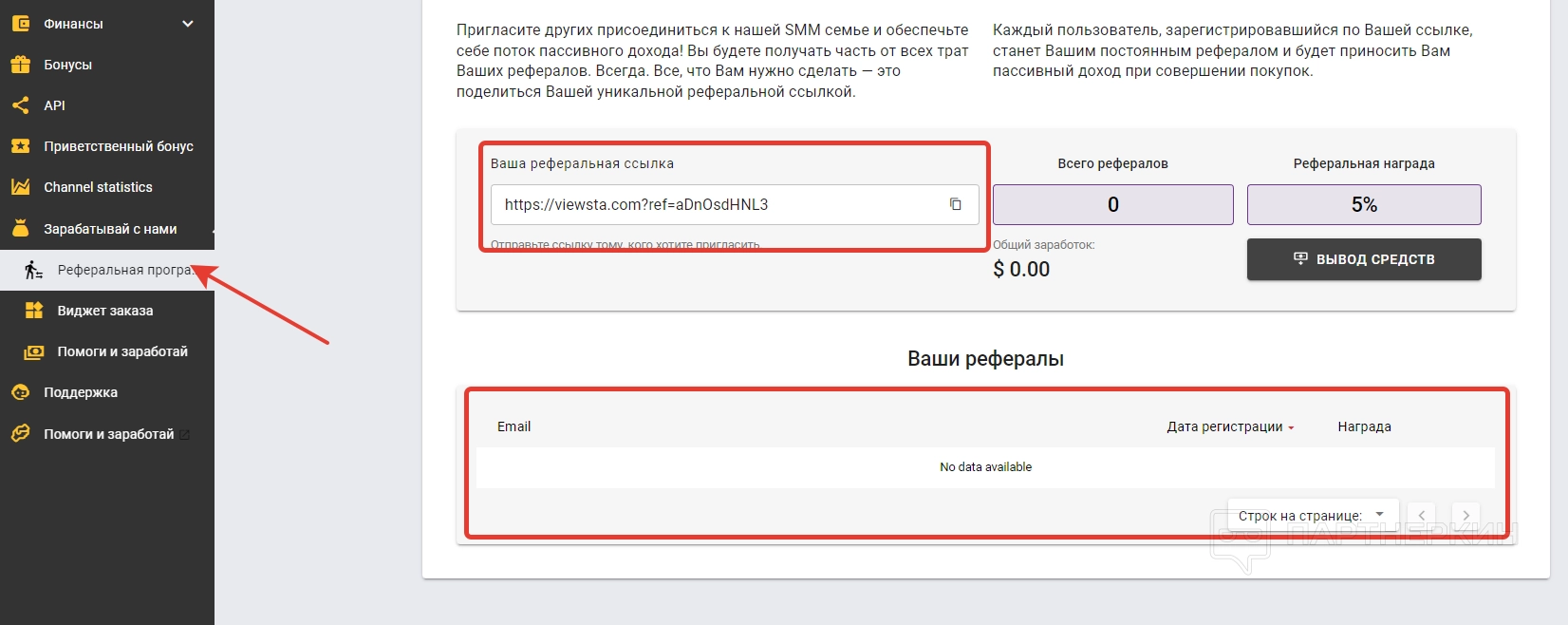Open Помоги и заработай submenu item under Виджет заказа

(x=121, y=351)
